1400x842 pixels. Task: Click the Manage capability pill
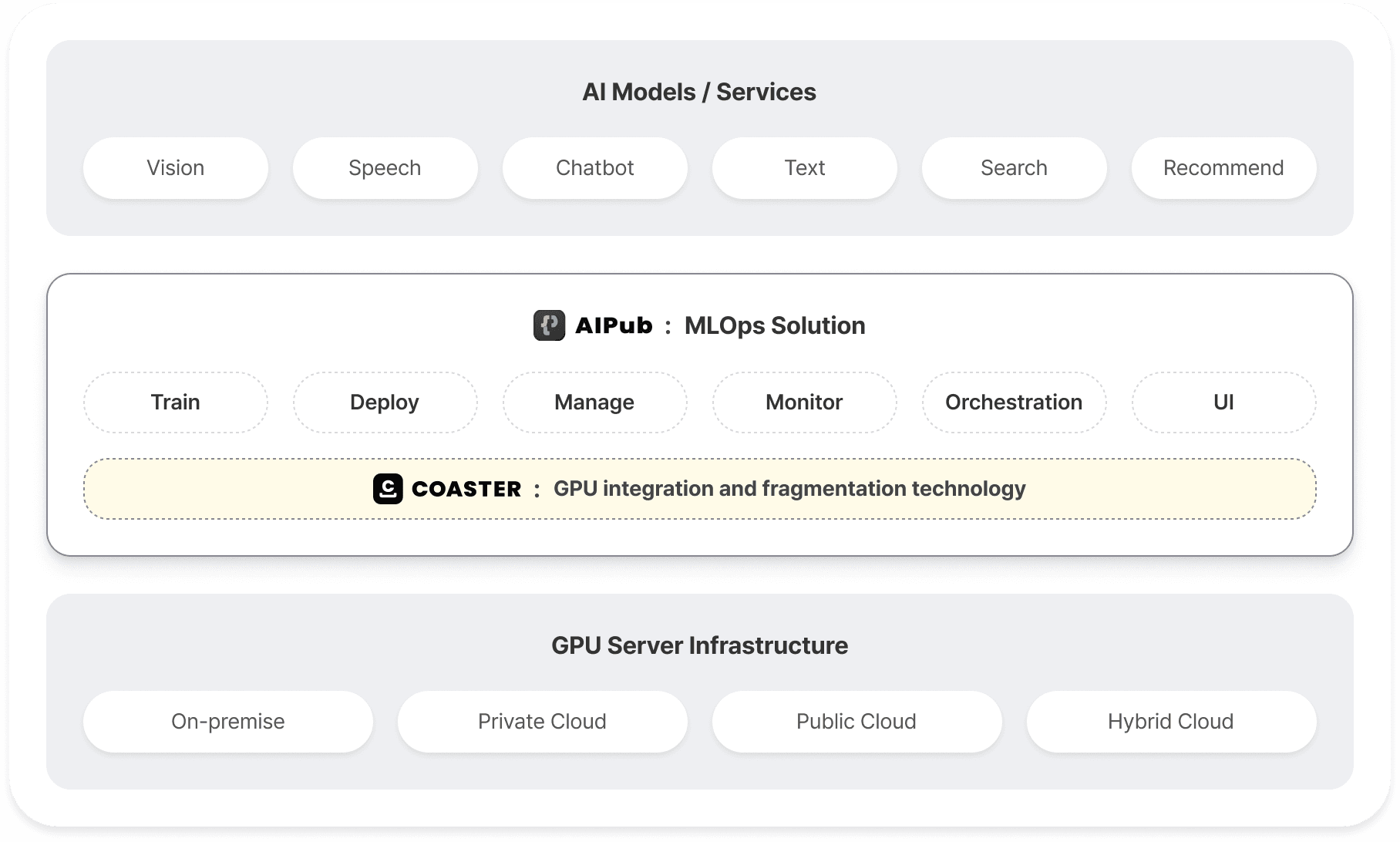pyautogui.click(x=594, y=402)
